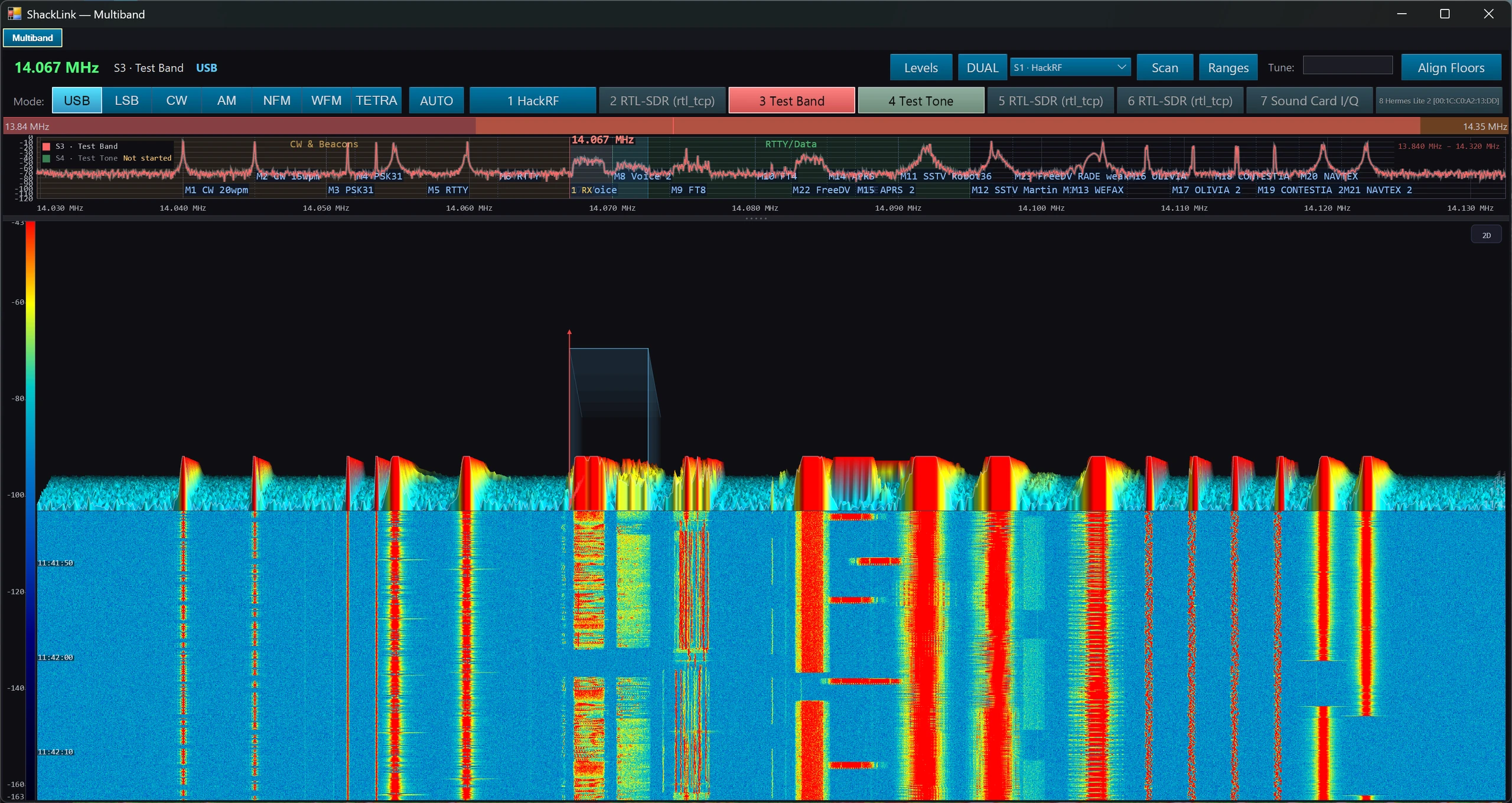
Task: Select source 4 Test Tone
Action: [921, 100]
